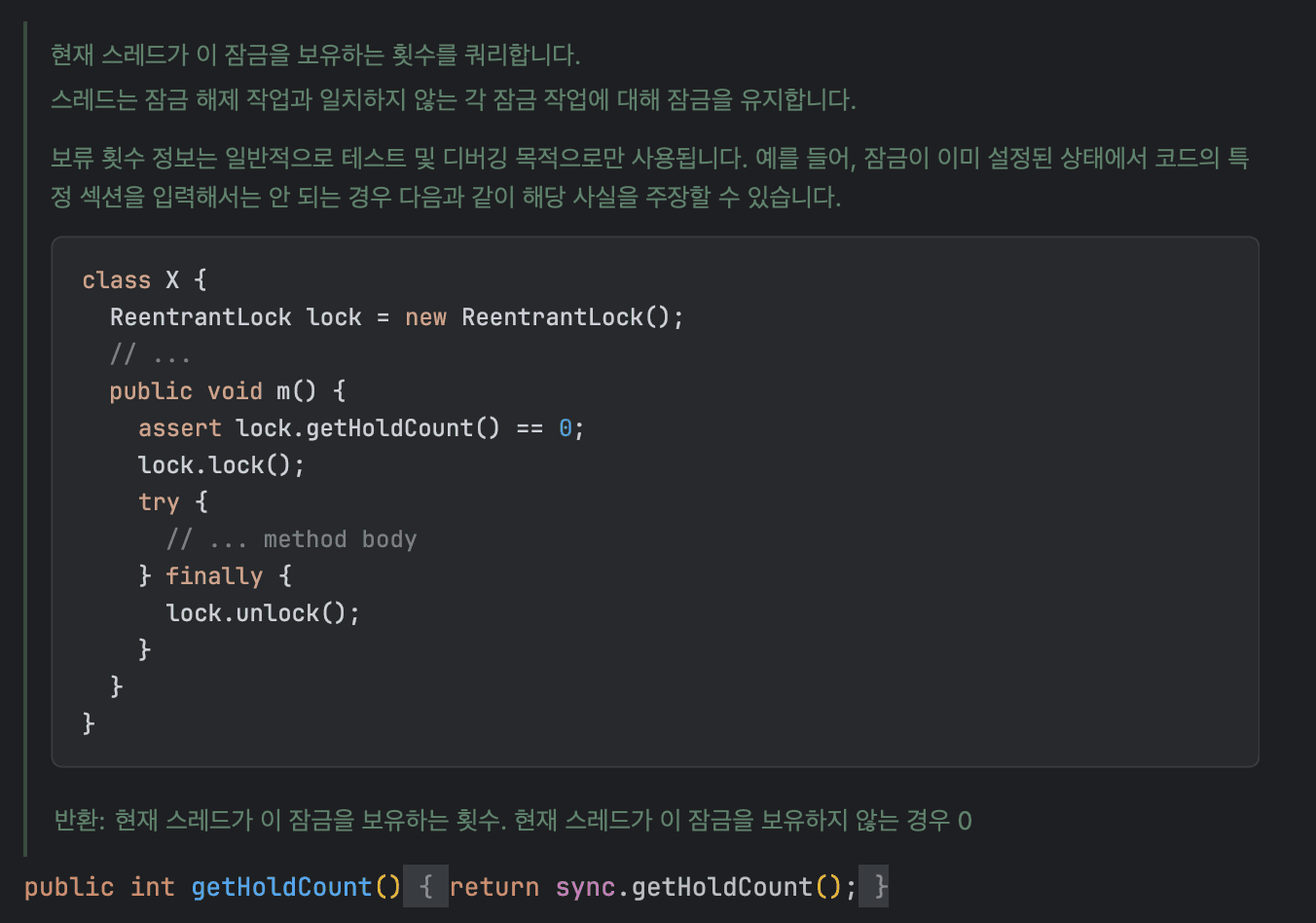
Task: Click the class X declaration in sample
Action: pyautogui.click(x=143, y=280)
